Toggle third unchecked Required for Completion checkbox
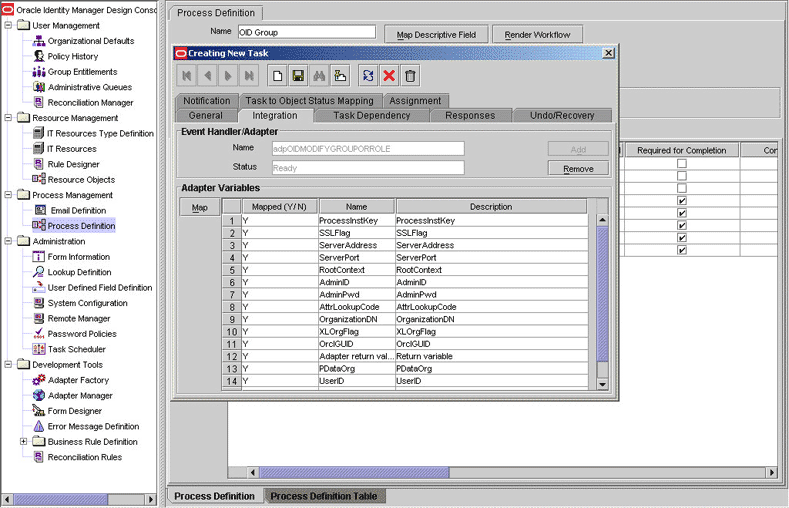This screenshot has width=789, height=508. coord(682,188)
